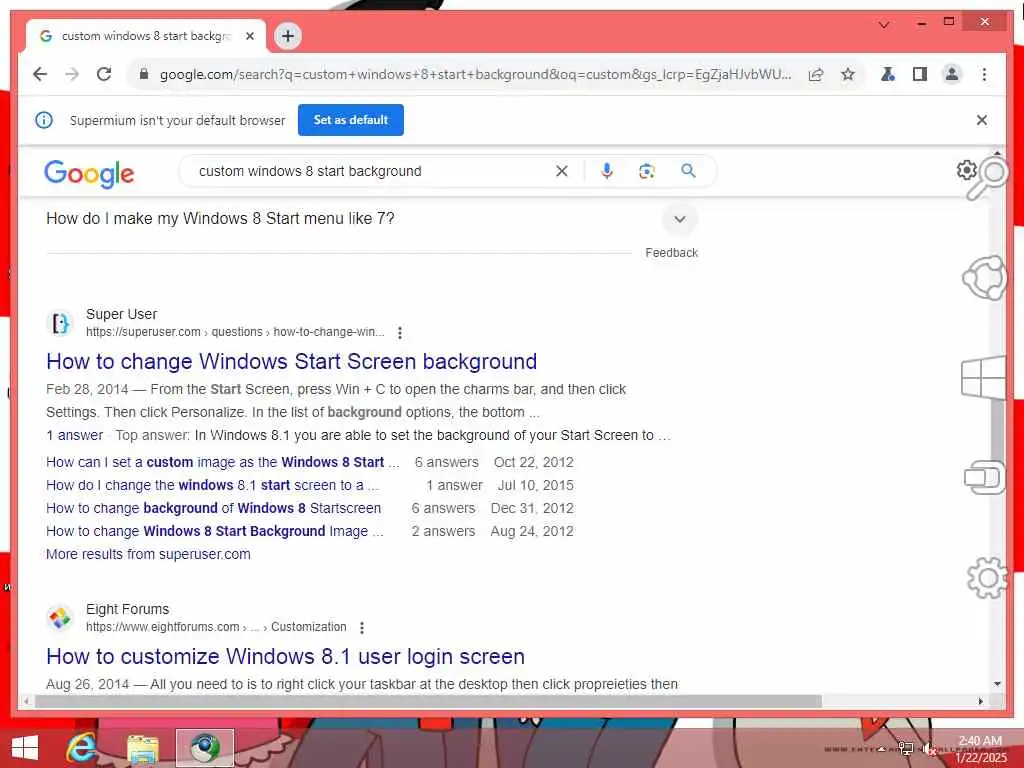Click the Super User site name

tap(121, 314)
